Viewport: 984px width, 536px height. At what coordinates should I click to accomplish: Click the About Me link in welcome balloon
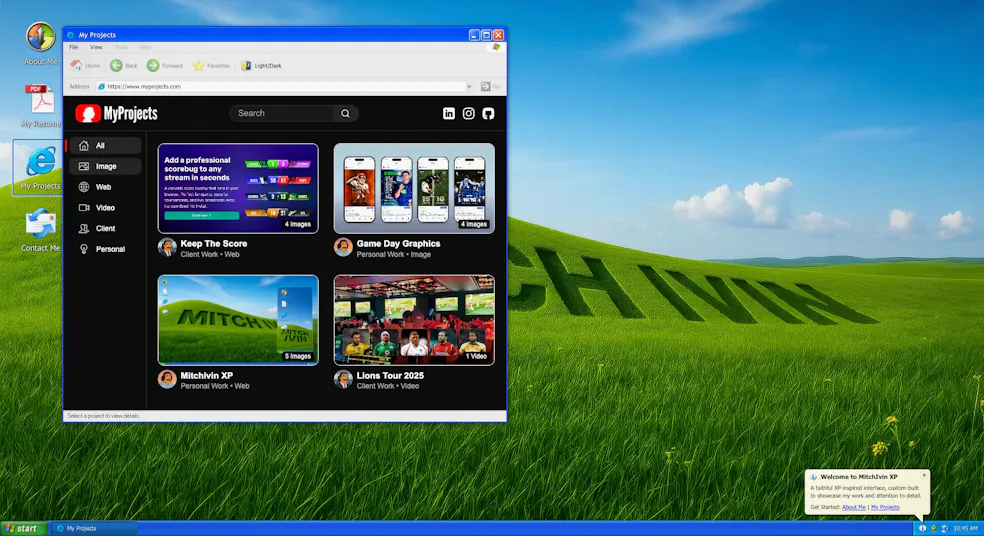pos(853,507)
